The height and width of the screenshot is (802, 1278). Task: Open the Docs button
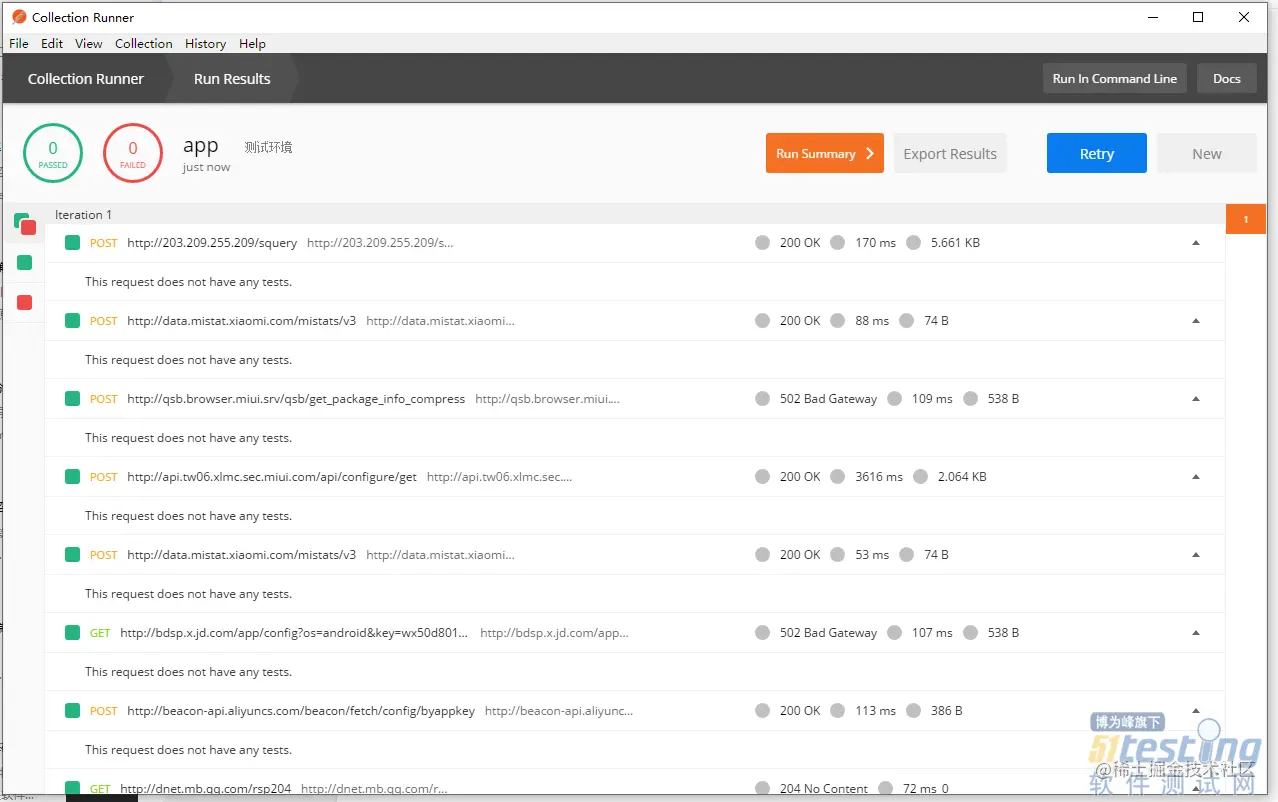(x=1227, y=79)
